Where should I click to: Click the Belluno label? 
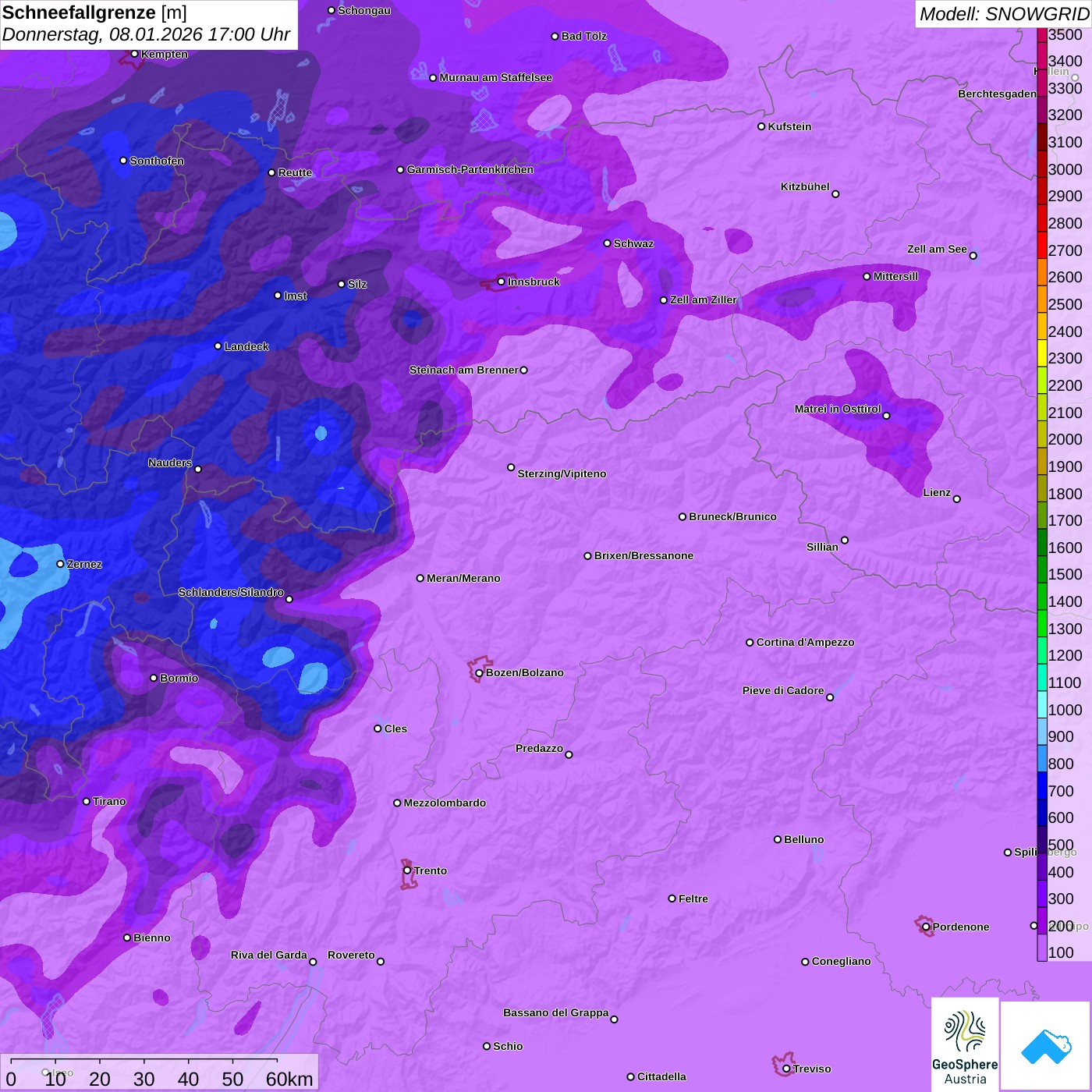click(x=804, y=839)
